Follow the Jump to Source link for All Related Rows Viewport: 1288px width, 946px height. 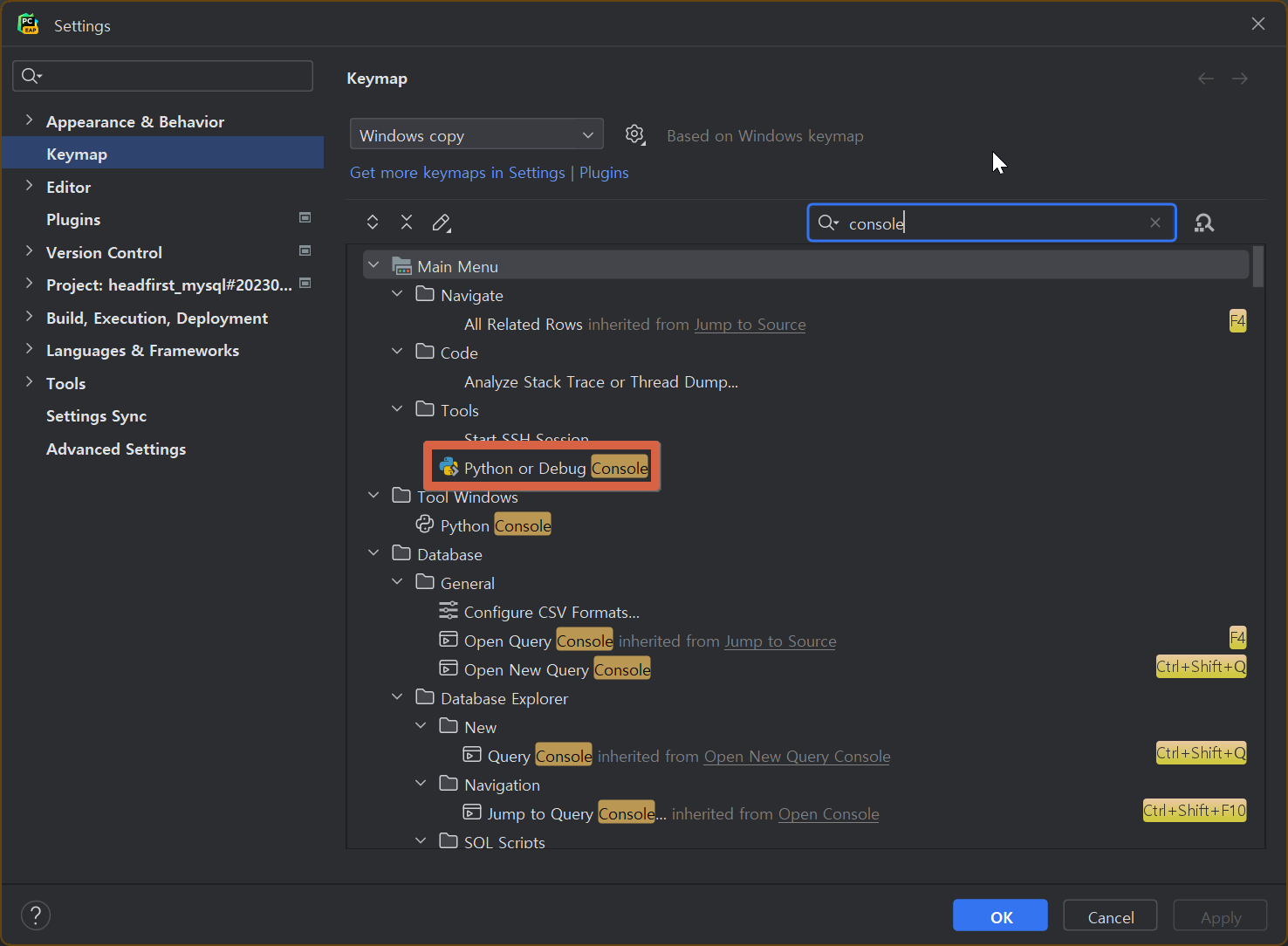click(750, 324)
